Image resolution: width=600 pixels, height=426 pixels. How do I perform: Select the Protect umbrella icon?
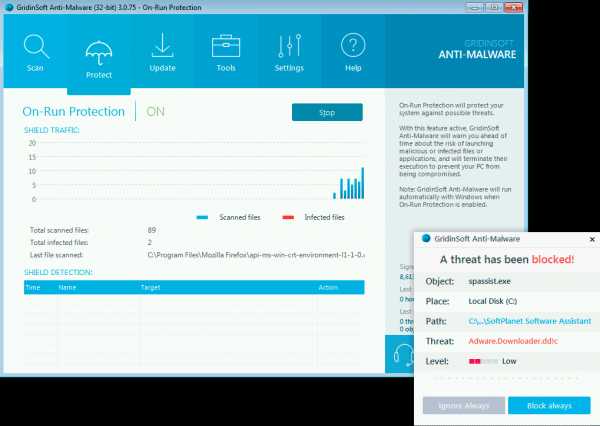[99, 53]
